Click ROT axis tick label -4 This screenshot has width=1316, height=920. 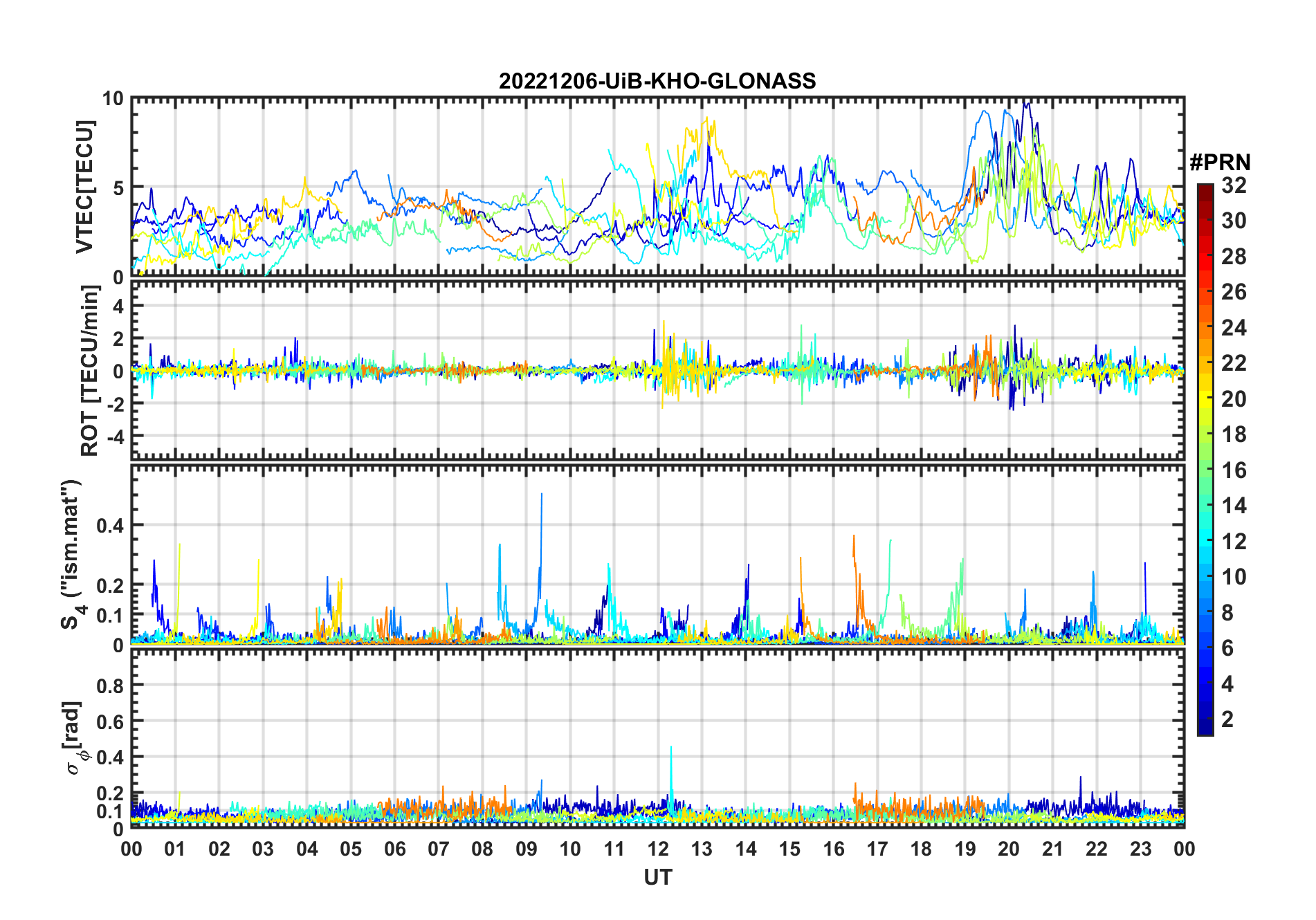[116, 436]
